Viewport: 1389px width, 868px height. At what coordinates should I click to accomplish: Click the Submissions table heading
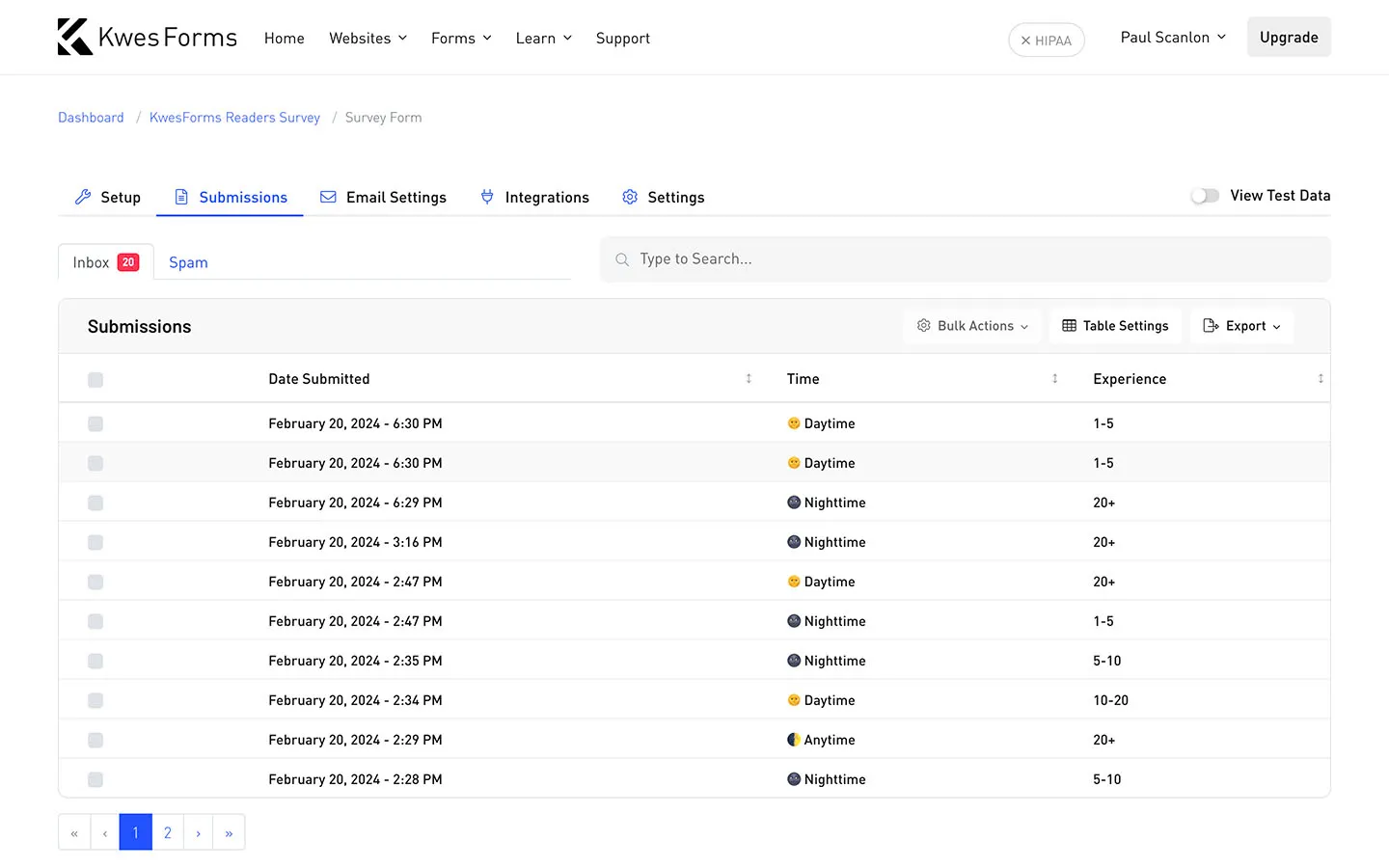click(x=140, y=327)
